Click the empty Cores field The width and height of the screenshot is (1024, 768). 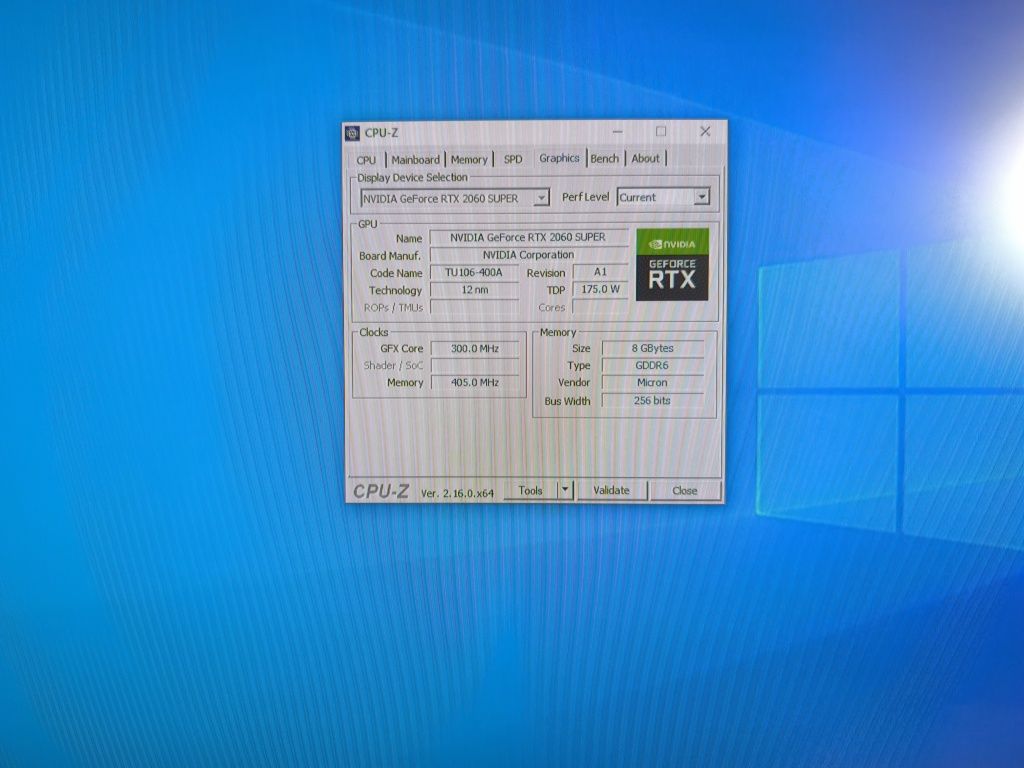(x=600, y=307)
